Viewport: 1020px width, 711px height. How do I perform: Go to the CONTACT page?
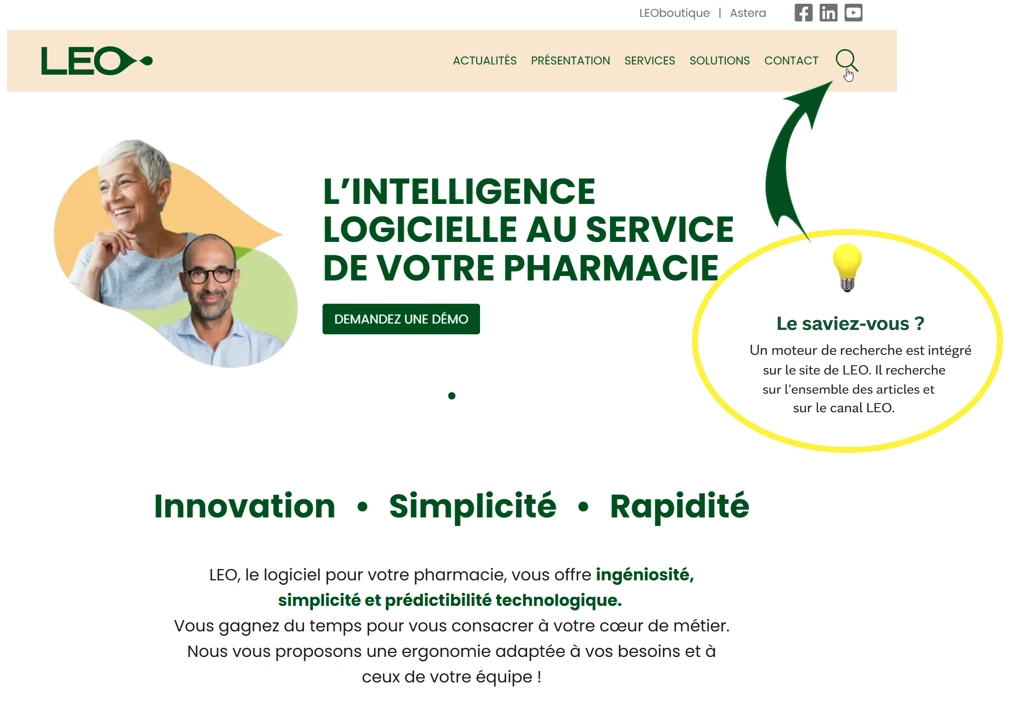point(791,60)
